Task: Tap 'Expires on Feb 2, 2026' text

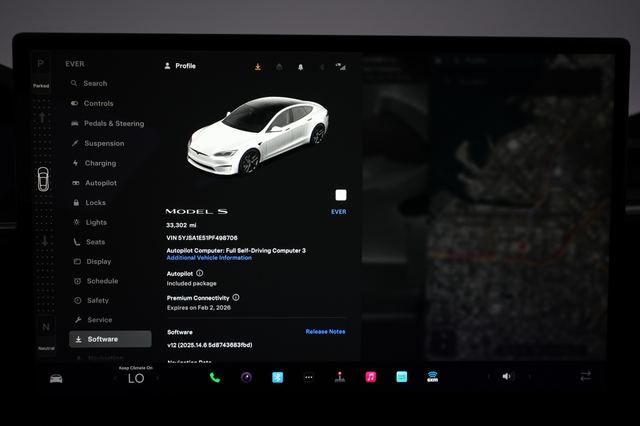Action: point(199,308)
